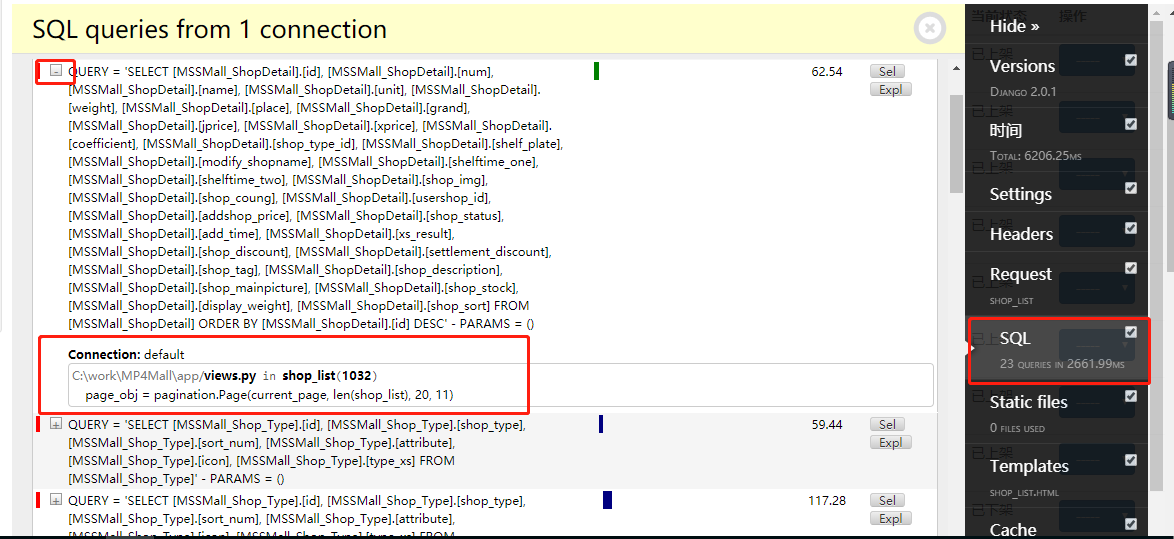Click Expl for the 117.28 query
This screenshot has width=1174, height=539.
pos(891,518)
